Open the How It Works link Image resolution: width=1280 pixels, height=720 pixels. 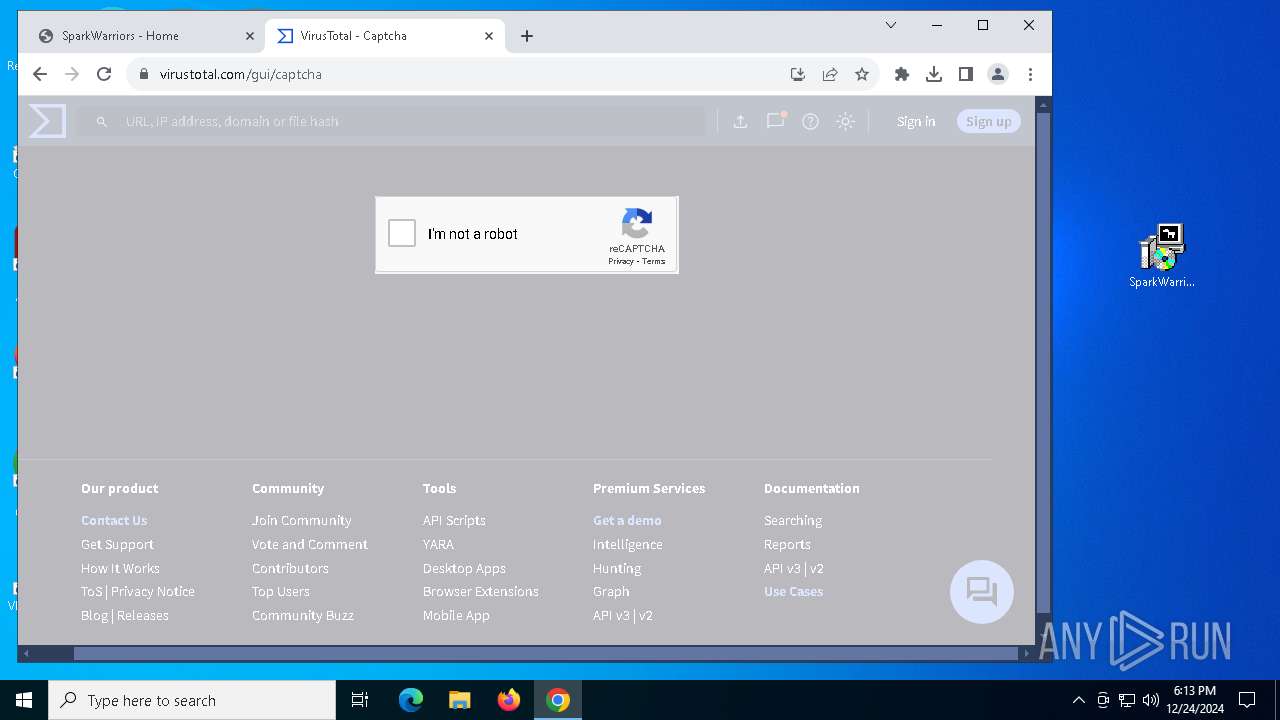pyautogui.click(x=120, y=568)
